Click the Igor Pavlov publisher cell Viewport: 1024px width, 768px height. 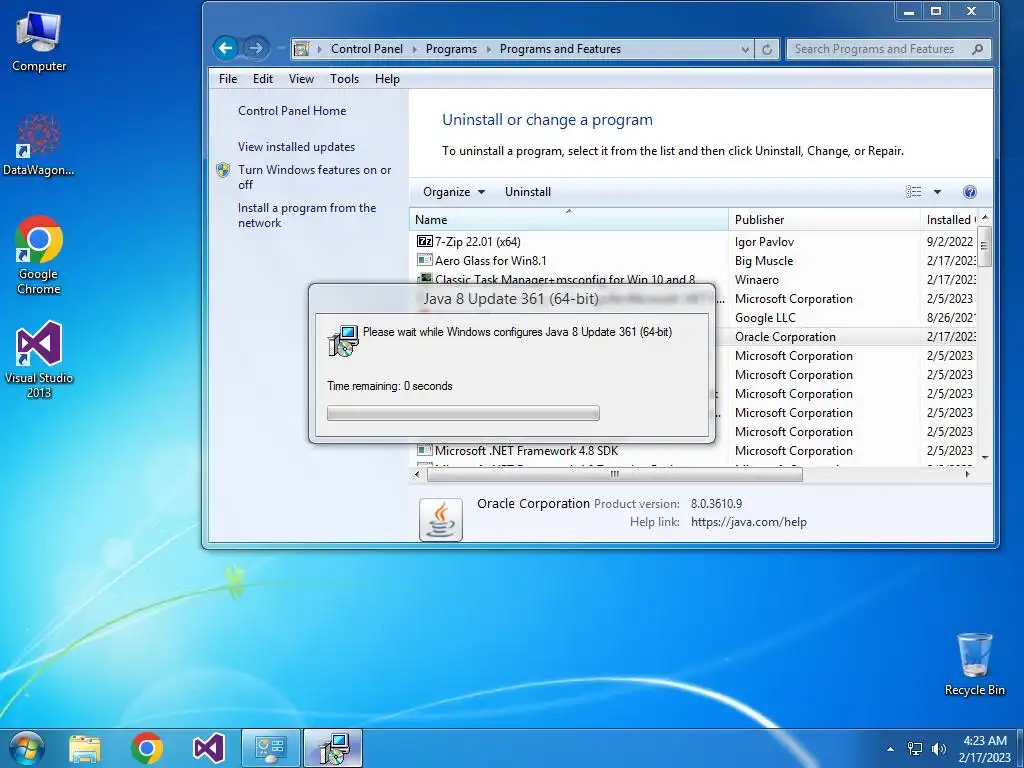[764, 242]
